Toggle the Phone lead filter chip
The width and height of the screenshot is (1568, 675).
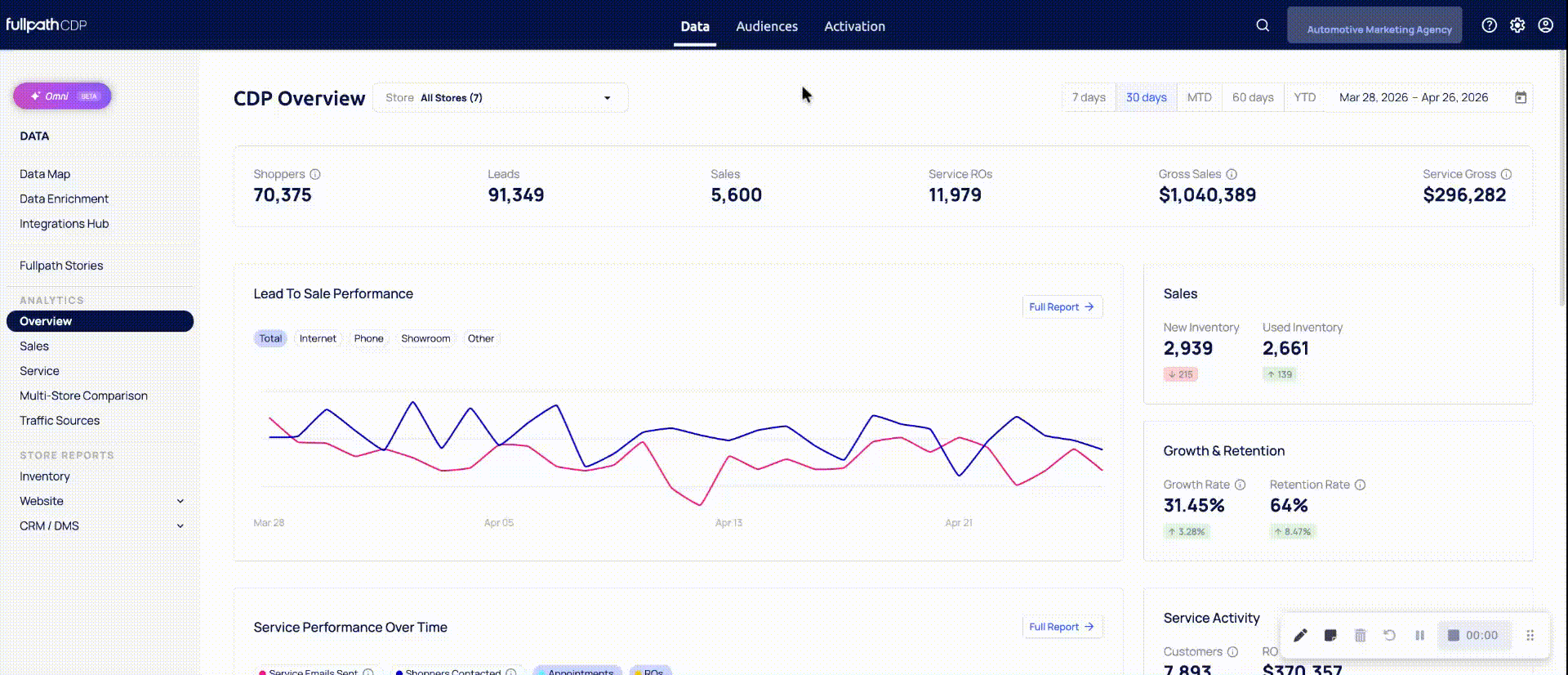369,338
